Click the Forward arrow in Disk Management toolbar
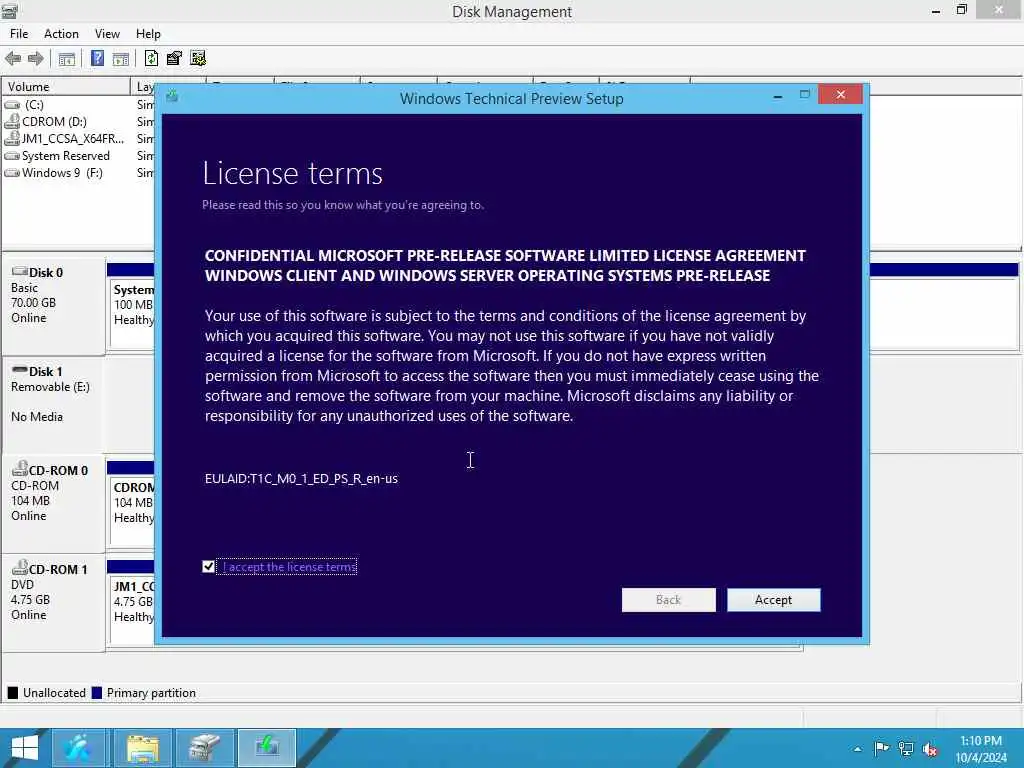The height and width of the screenshot is (768, 1024). [35, 59]
